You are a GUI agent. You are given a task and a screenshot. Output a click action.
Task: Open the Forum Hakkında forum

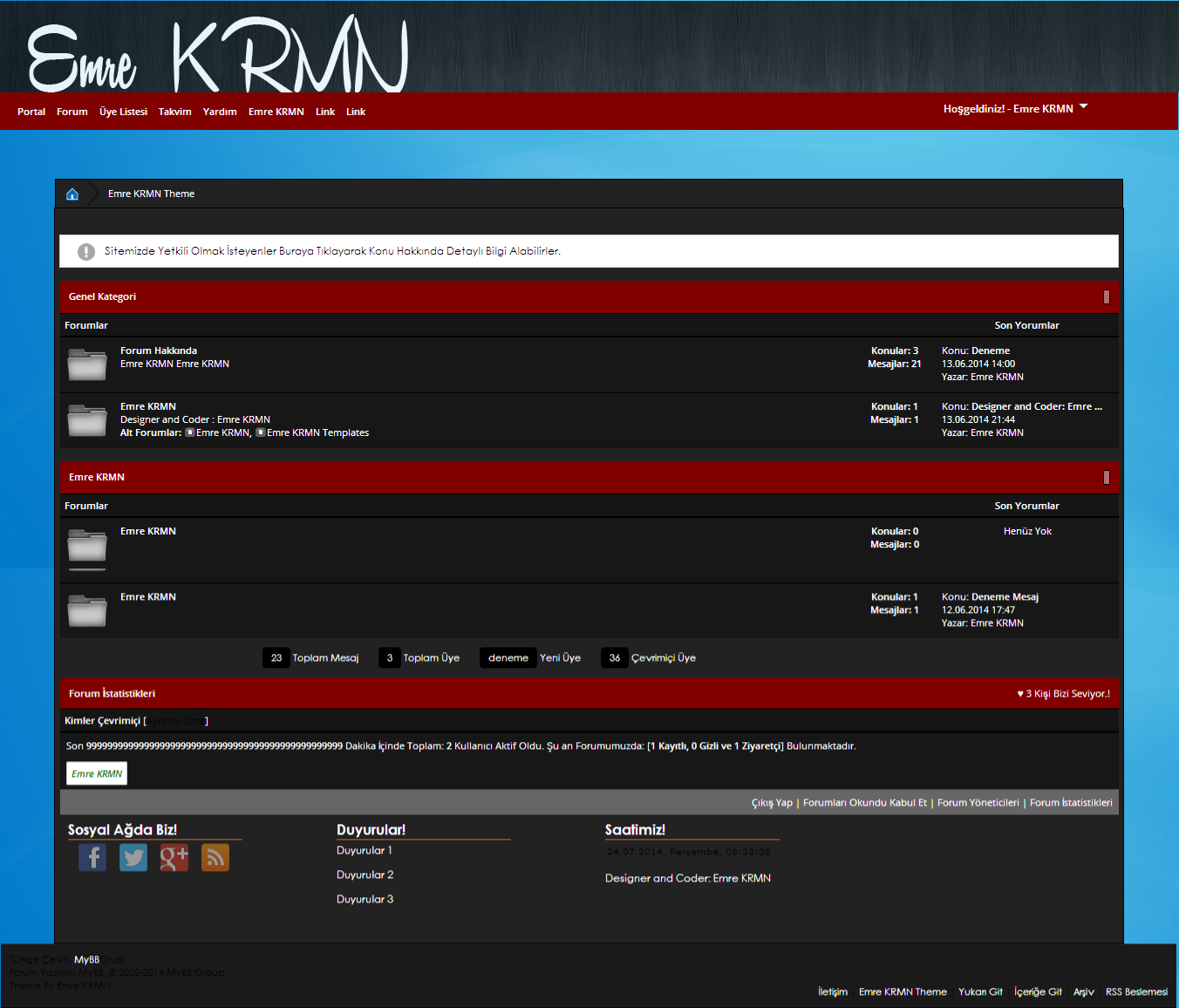coord(159,351)
